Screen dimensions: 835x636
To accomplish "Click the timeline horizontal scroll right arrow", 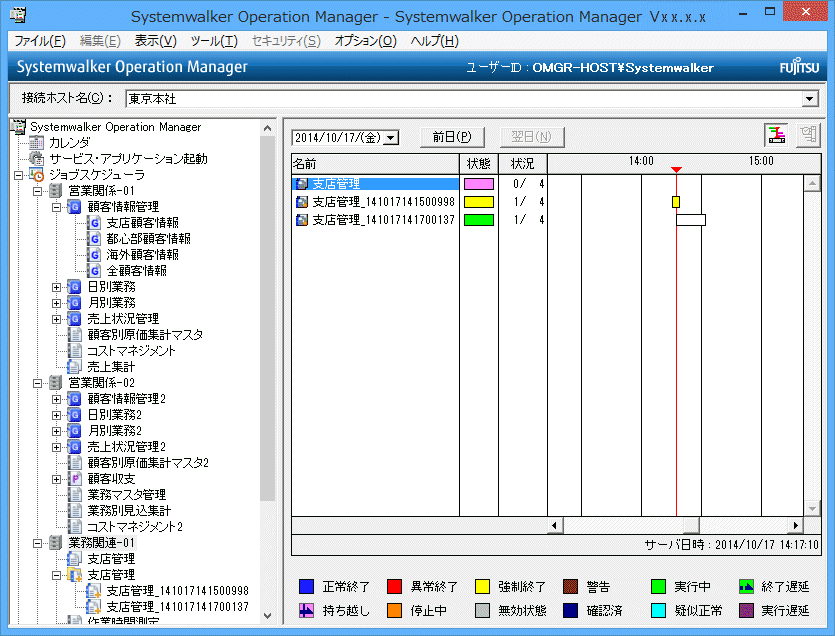I will coord(796,525).
